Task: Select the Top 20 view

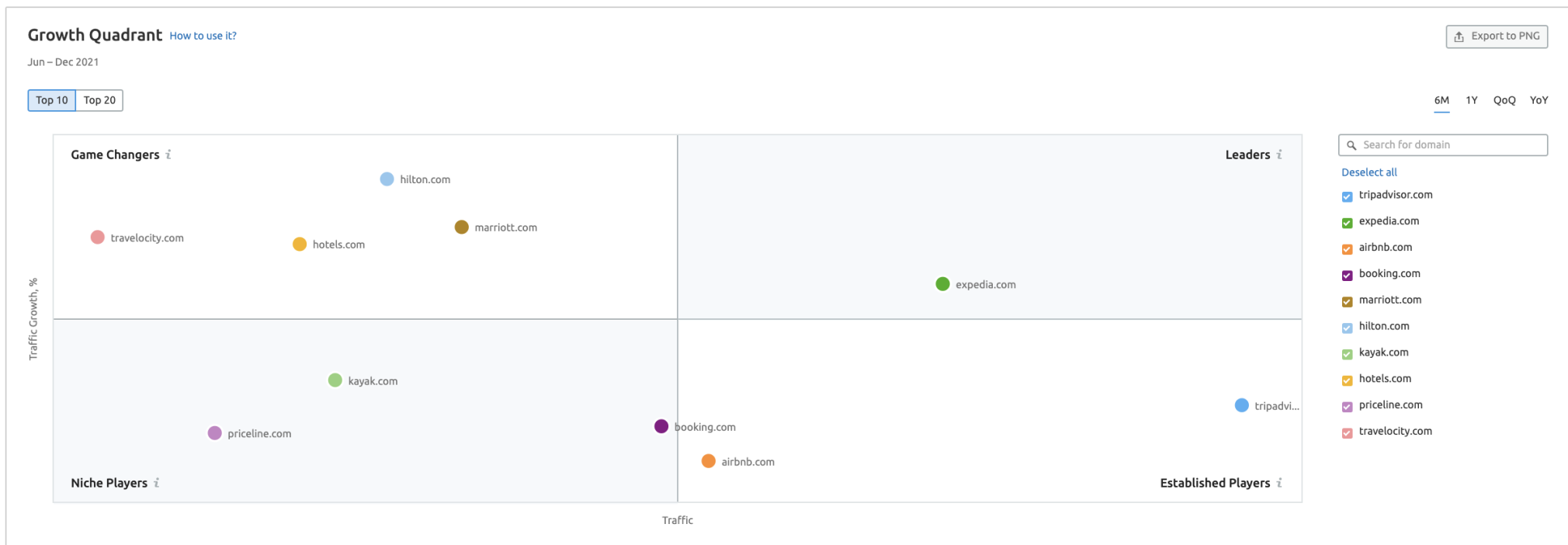Action: (x=99, y=100)
